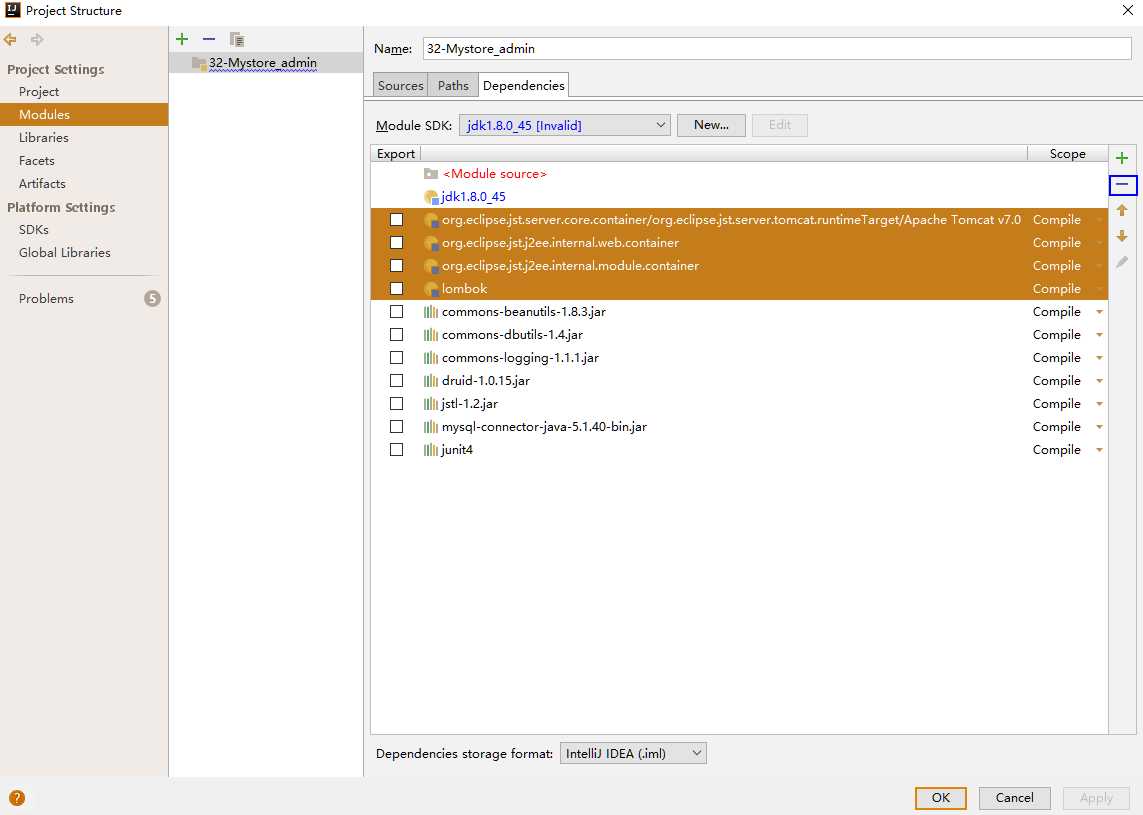Select the Dependencies tab
This screenshot has height=815, width=1143.
tap(523, 85)
